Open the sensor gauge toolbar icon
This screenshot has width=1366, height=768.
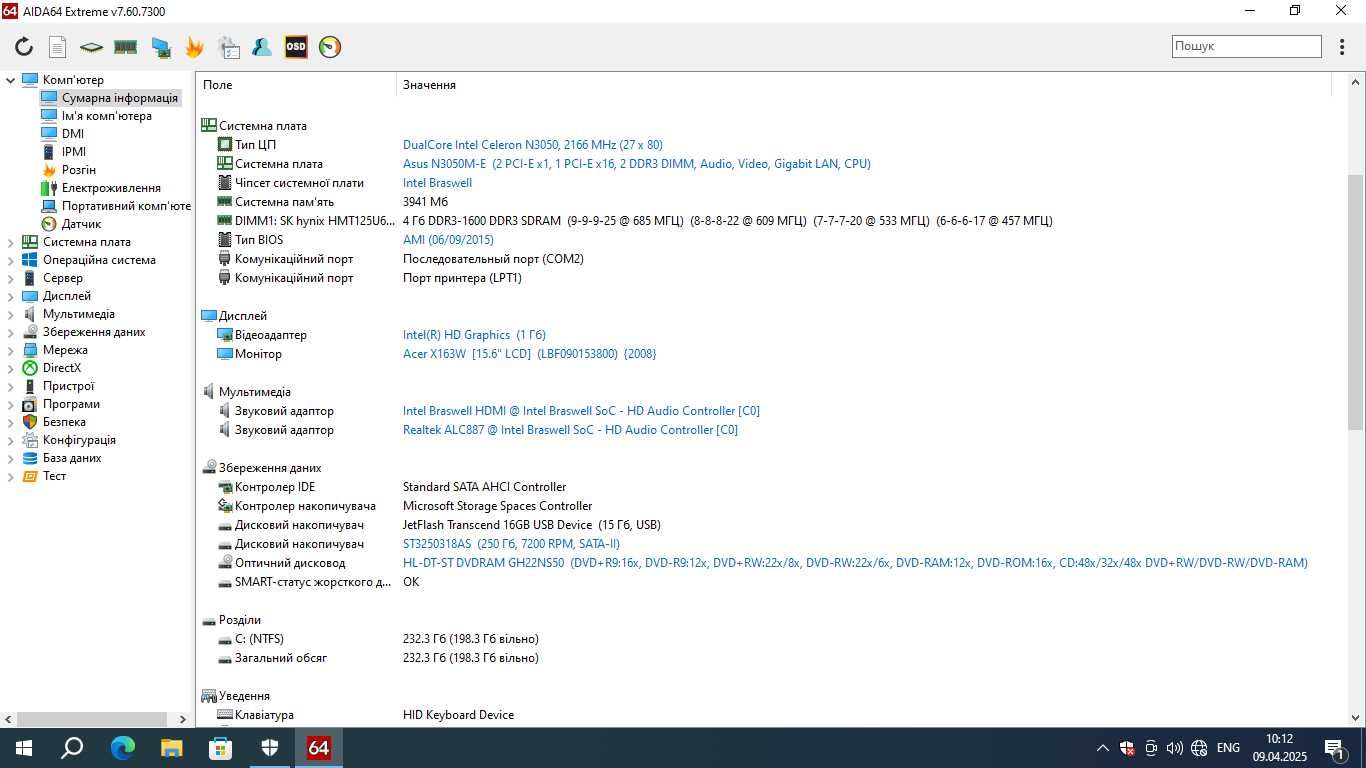point(330,47)
